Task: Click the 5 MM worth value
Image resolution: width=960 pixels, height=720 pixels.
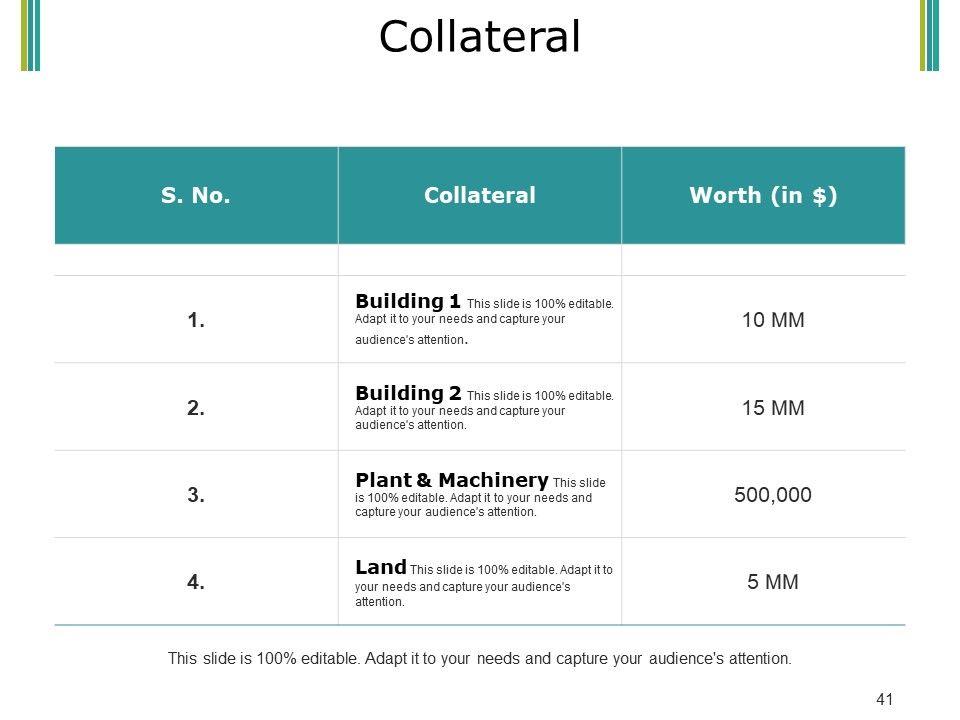Action: pyautogui.click(x=773, y=581)
